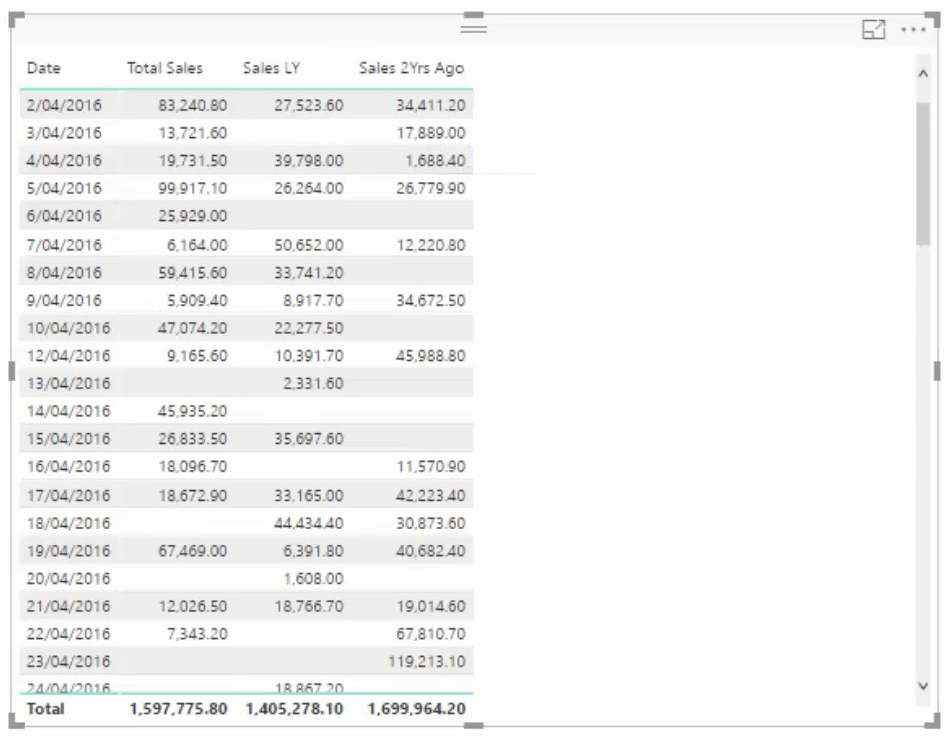Viewport: 948px width, 742px height.
Task: Select date cell 5/04/2016
Action: click(x=64, y=189)
